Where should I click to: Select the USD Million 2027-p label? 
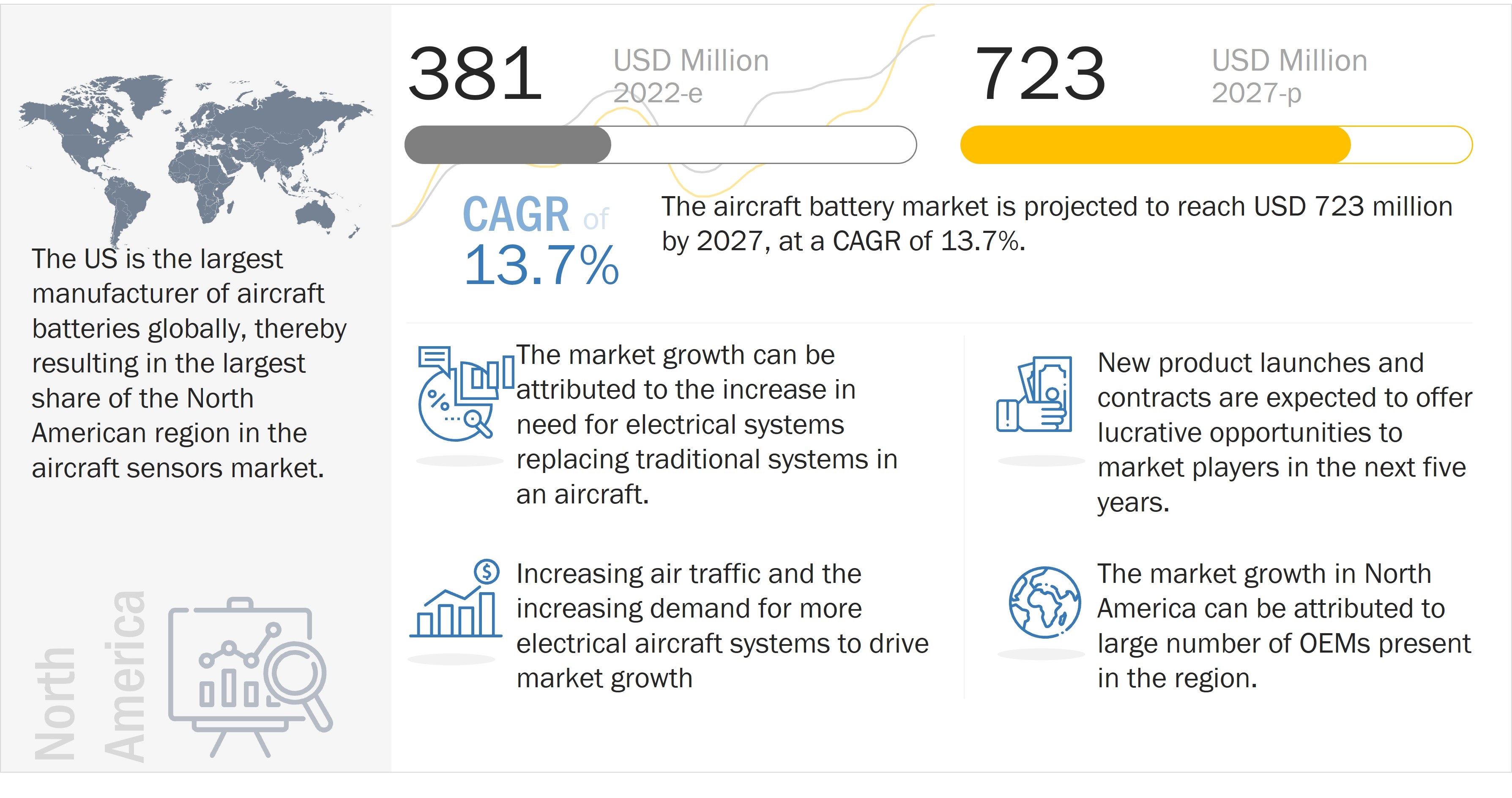click(x=1289, y=76)
